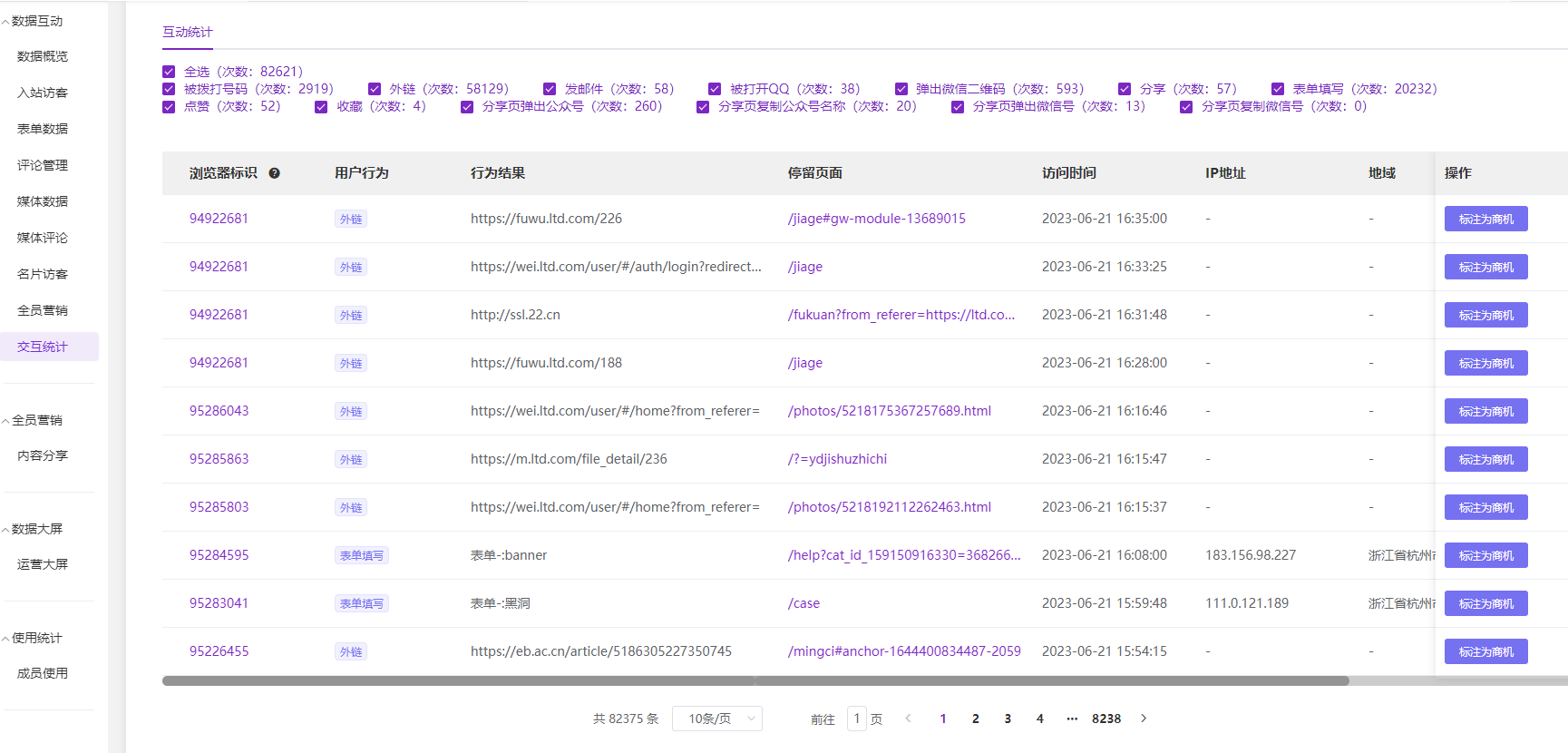Toggle the 分享页弹出微信号 checkbox
Image resolution: width=1568 pixels, height=753 pixels.
pos(958,107)
